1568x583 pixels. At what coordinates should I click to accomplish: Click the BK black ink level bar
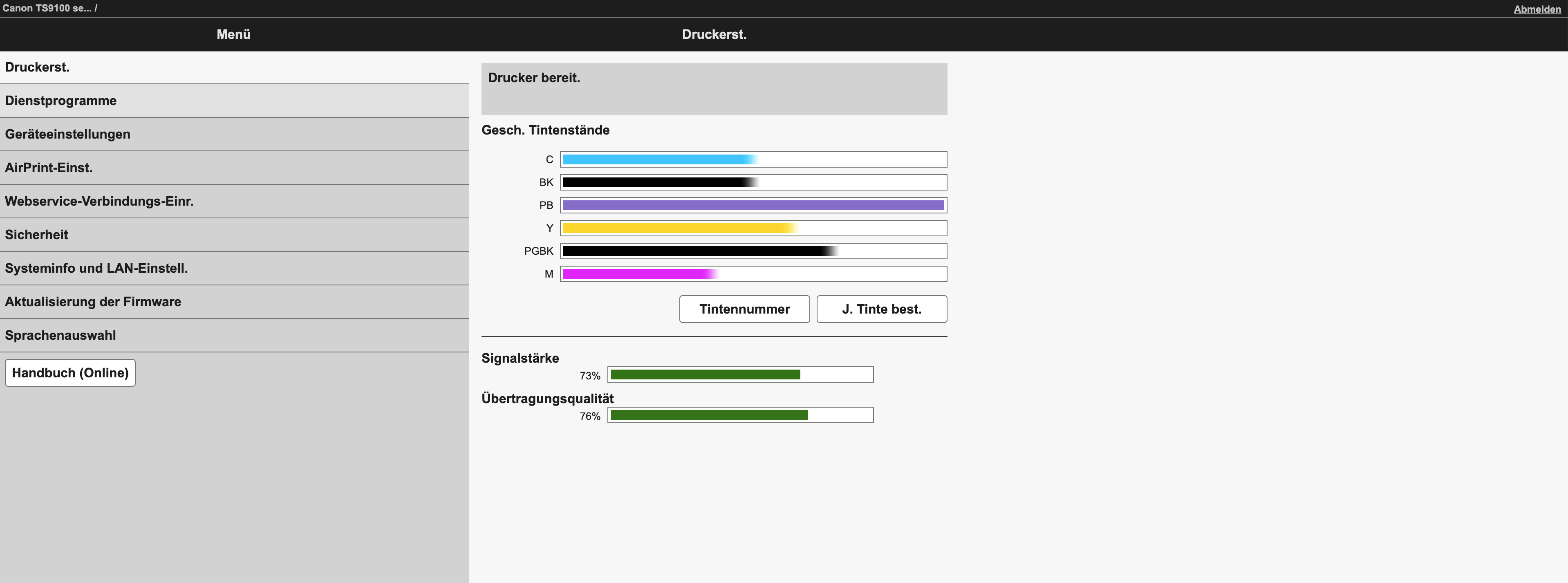click(754, 182)
